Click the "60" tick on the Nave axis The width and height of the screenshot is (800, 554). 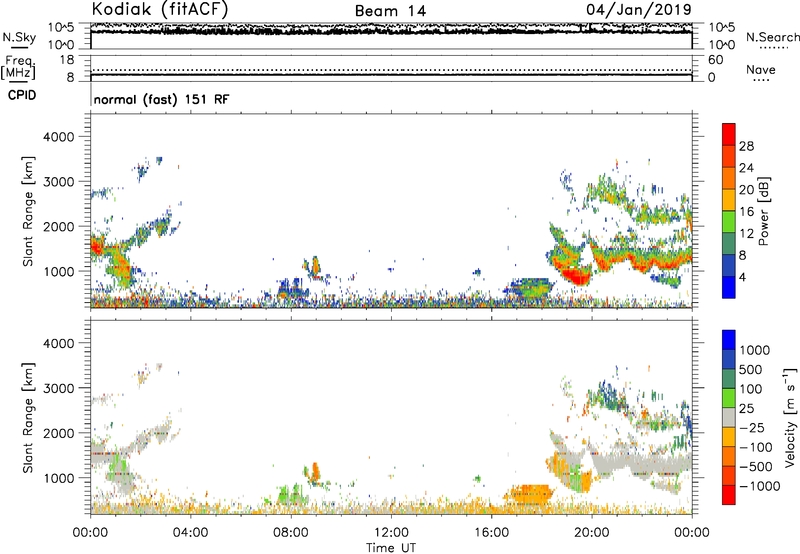pyautogui.click(x=716, y=60)
